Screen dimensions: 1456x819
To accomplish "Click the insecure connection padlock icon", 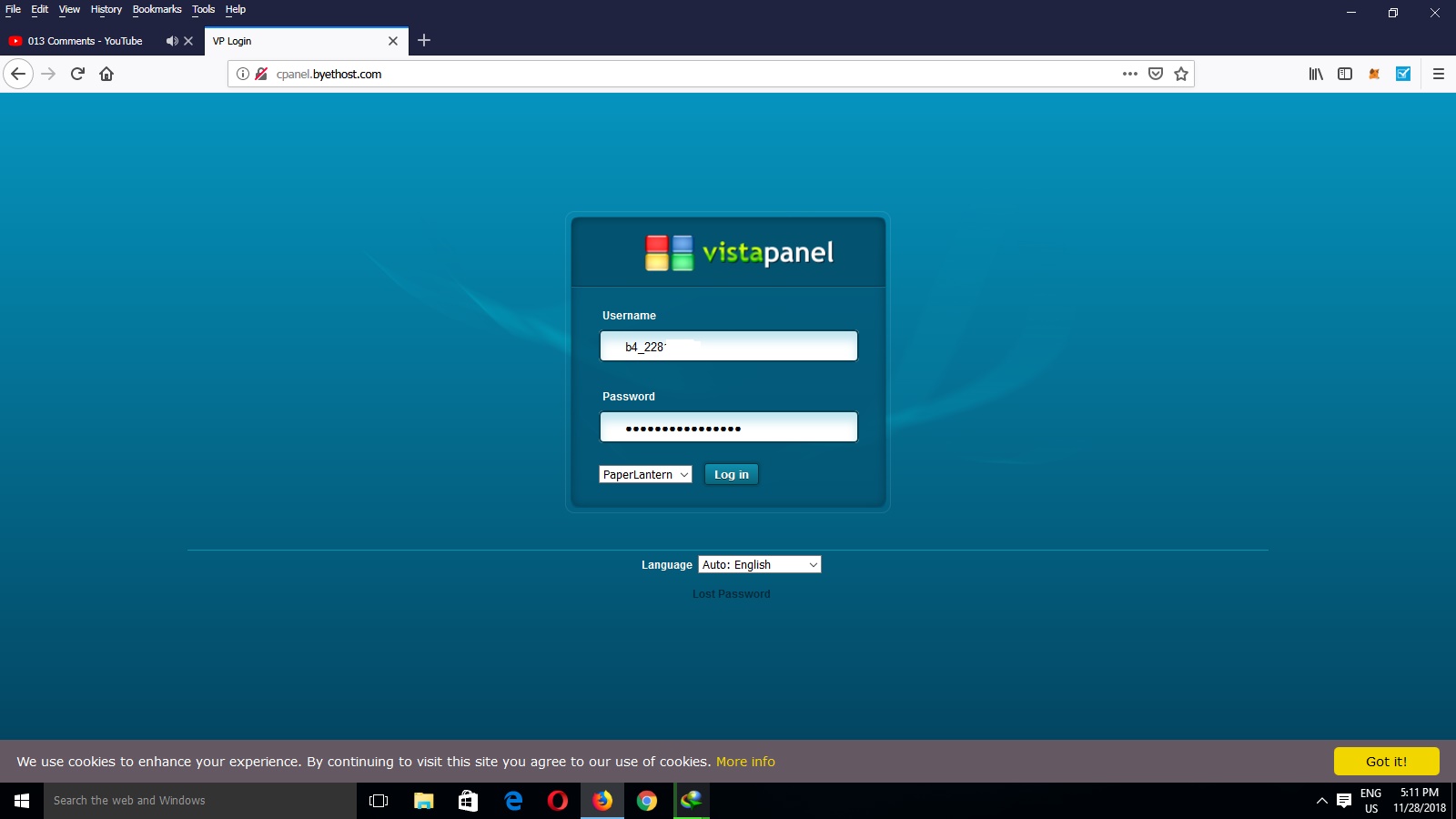I will pyautogui.click(x=261, y=74).
